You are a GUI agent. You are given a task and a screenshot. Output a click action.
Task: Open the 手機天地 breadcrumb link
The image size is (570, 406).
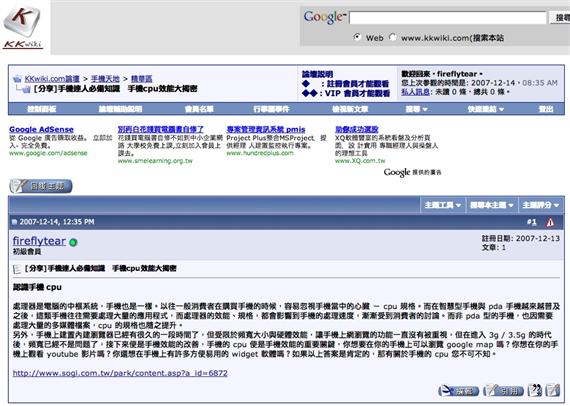tap(105, 79)
